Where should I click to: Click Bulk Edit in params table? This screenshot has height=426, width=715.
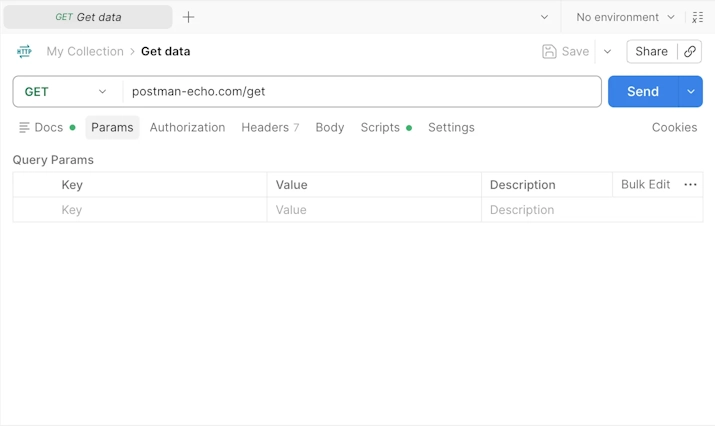645,184
